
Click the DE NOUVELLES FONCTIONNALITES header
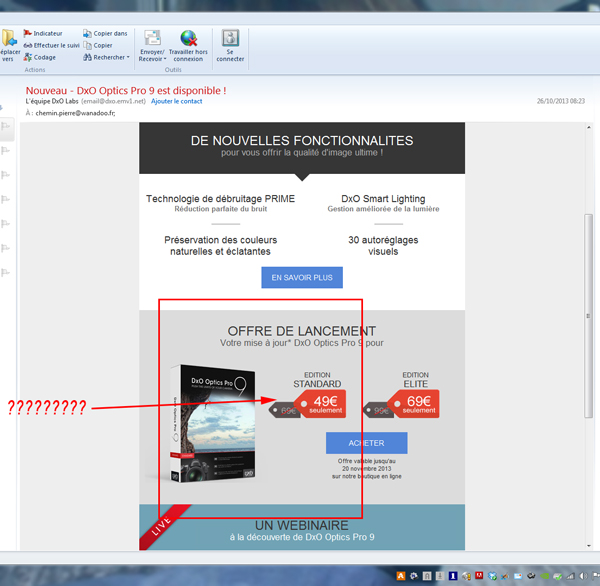click(x=302, y=140)
